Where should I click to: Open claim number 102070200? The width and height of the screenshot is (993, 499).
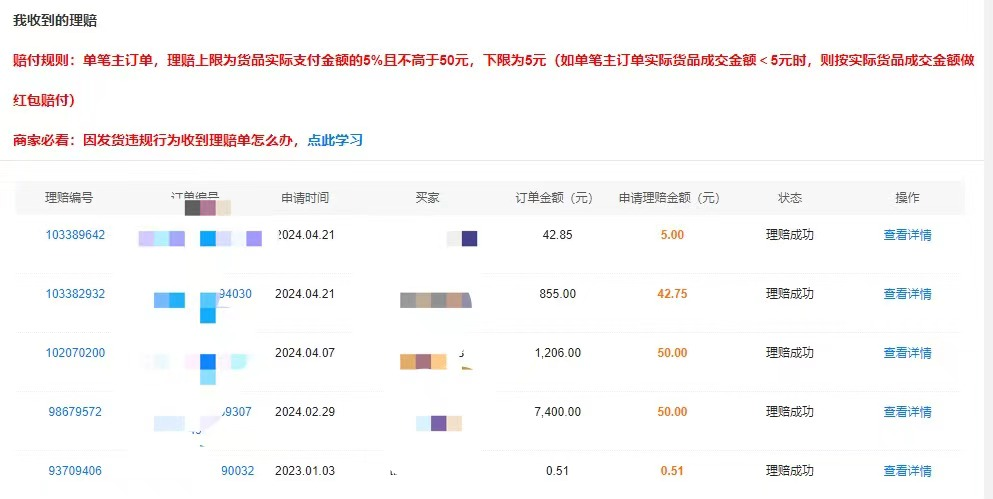[75, 353]
